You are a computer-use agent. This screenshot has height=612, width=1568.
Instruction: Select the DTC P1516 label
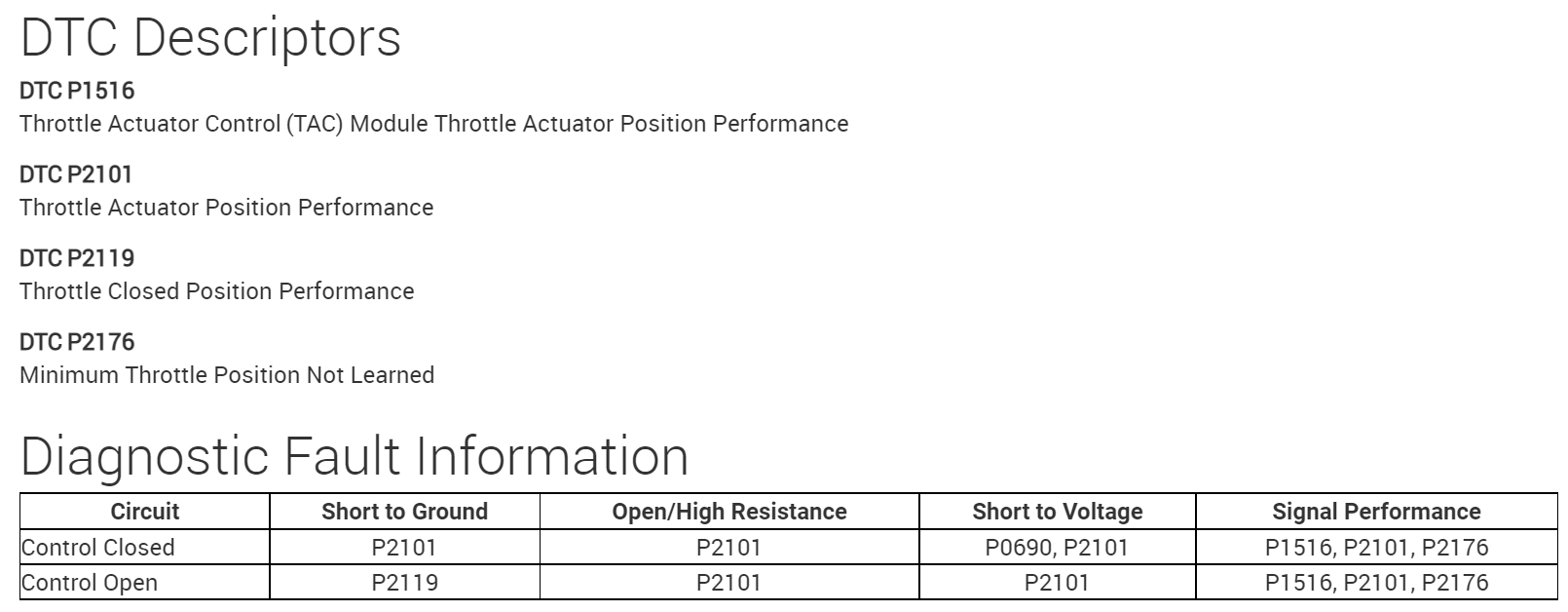77,91
